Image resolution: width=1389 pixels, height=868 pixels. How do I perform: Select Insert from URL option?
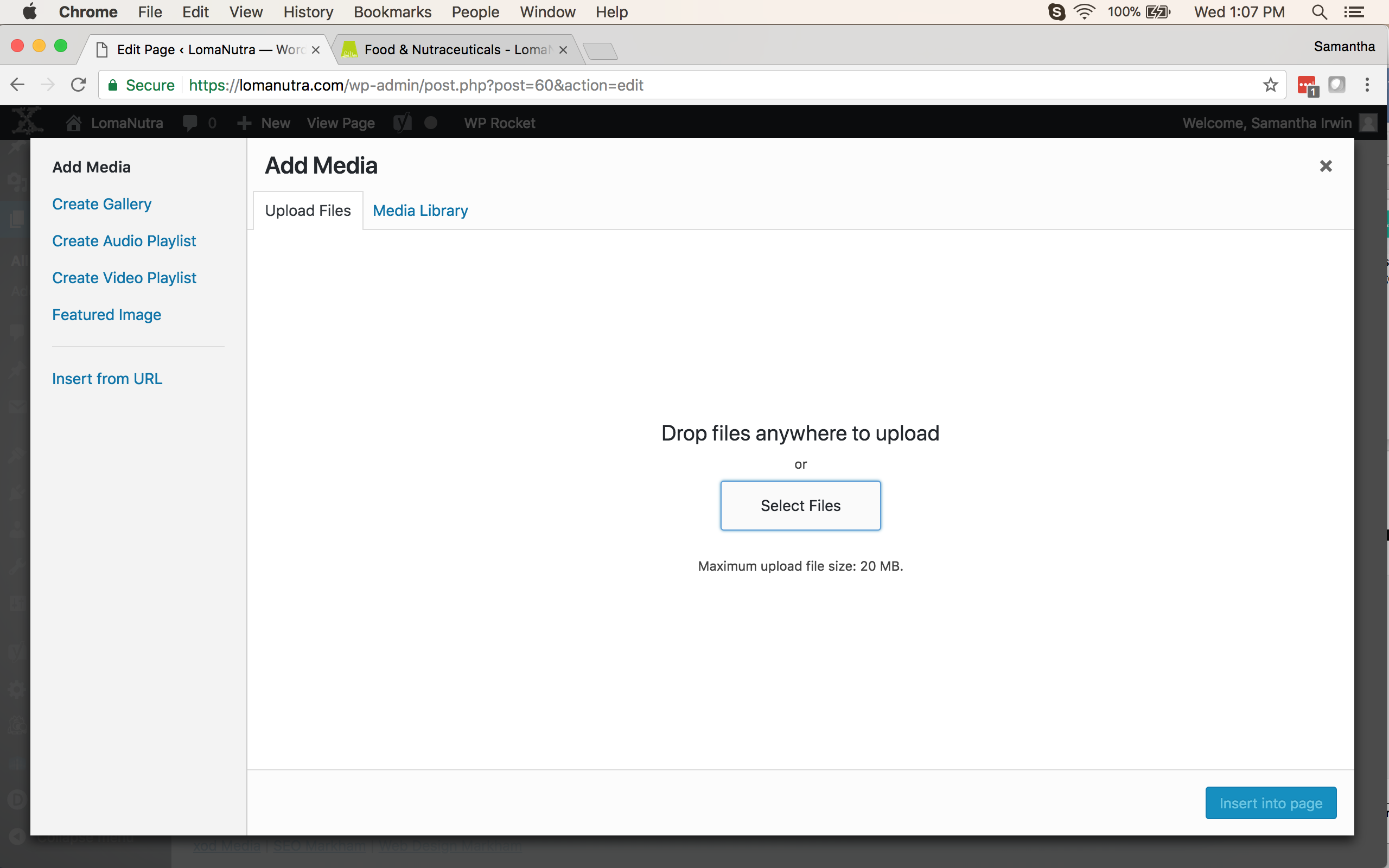point(107,379)
